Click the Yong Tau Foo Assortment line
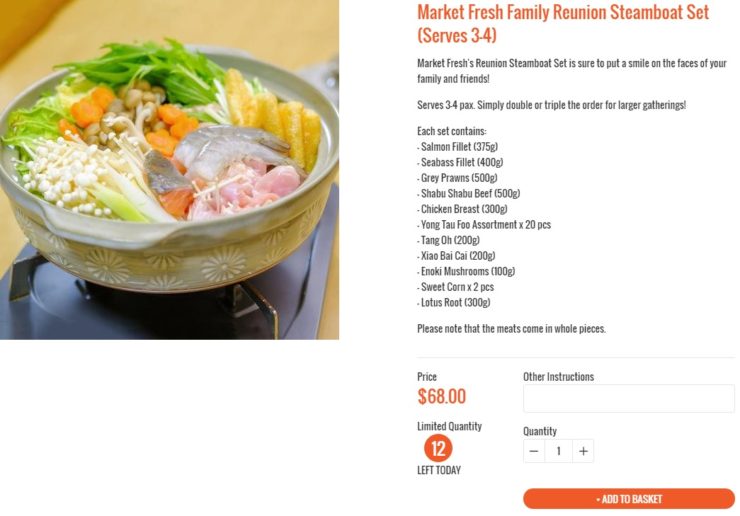This screenshot has height=516, width=740. [484, 225]
